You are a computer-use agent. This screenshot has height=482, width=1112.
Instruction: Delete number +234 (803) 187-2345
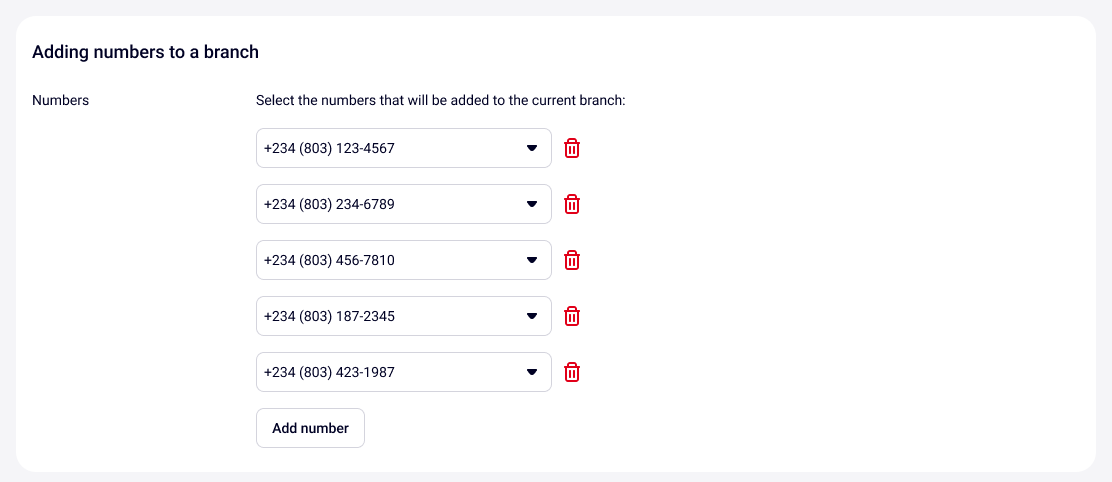pyautogui.click(x=572, y=316)
